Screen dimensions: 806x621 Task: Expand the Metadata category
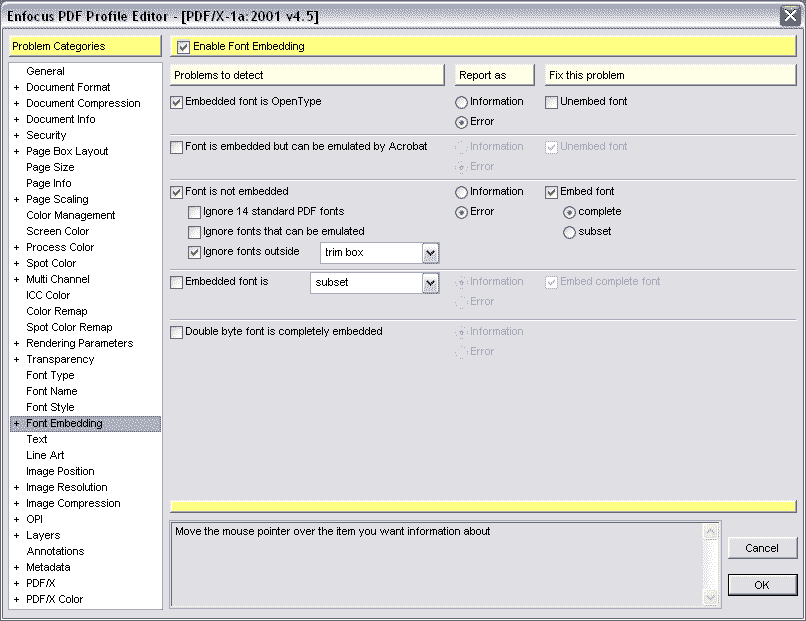[x=16, y=568]
